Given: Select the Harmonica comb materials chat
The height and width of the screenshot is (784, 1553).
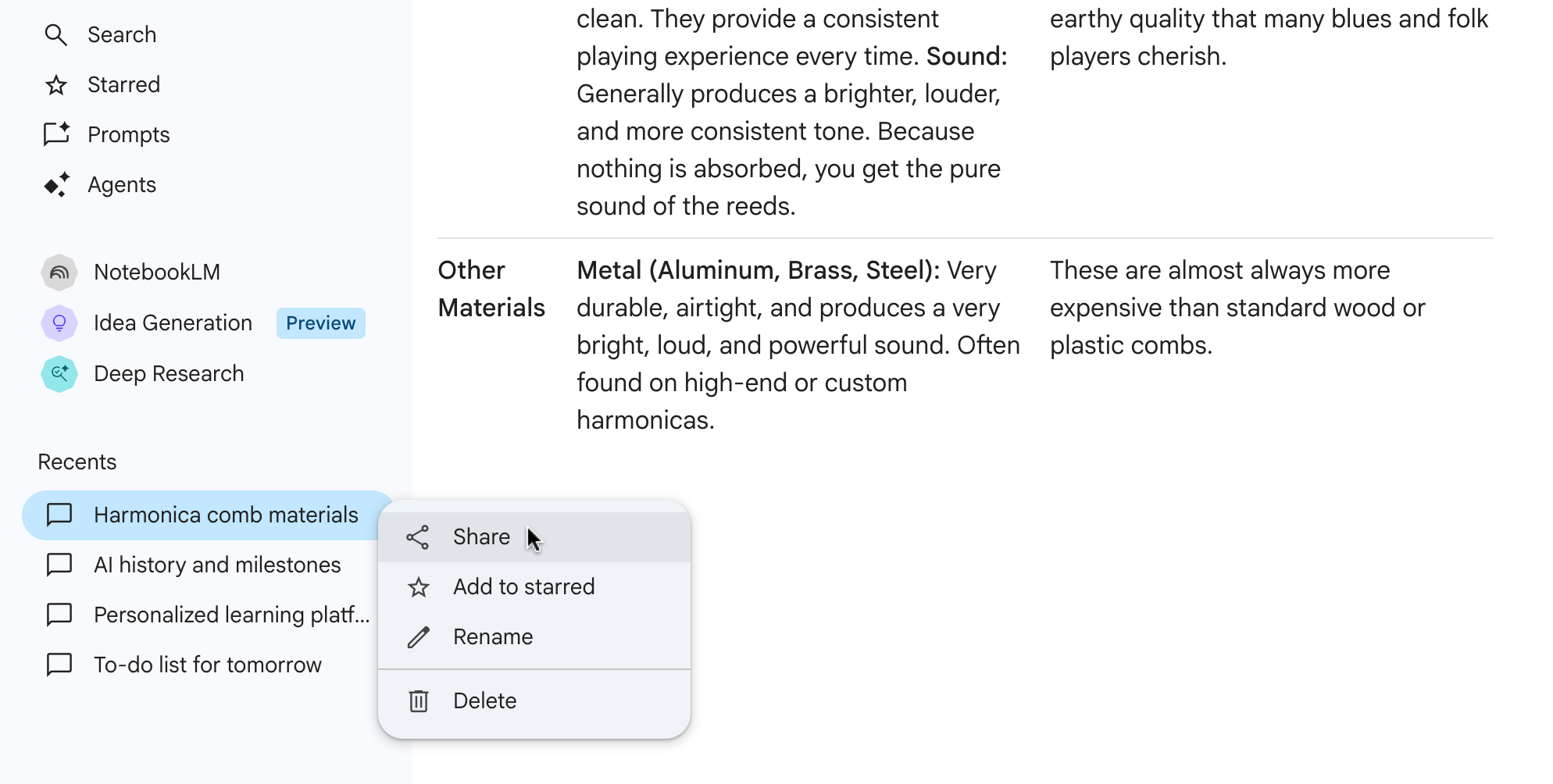Looking at the screenshot, I should point(225,515).
